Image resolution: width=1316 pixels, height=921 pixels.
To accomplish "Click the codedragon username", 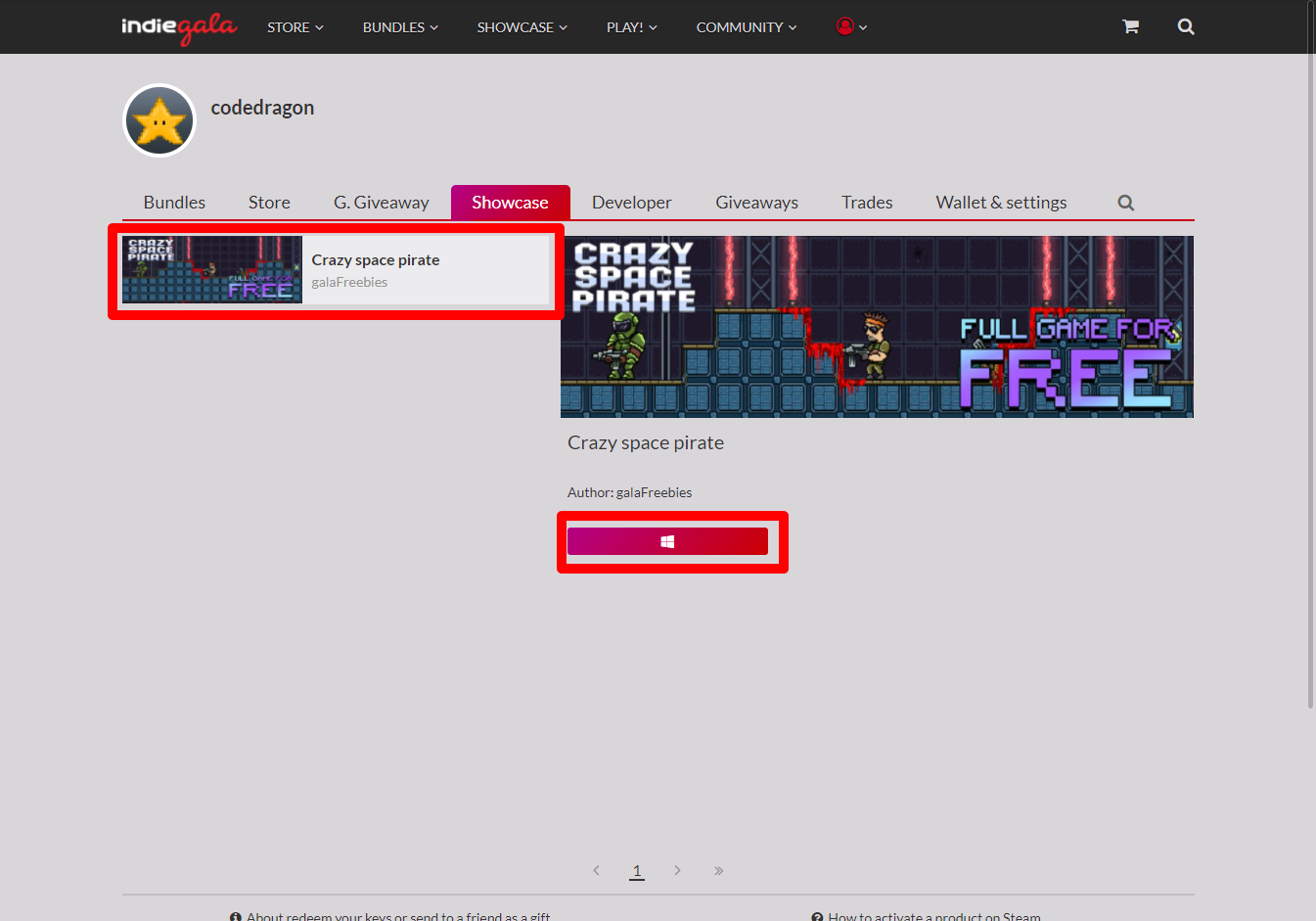I will (262, 108).
